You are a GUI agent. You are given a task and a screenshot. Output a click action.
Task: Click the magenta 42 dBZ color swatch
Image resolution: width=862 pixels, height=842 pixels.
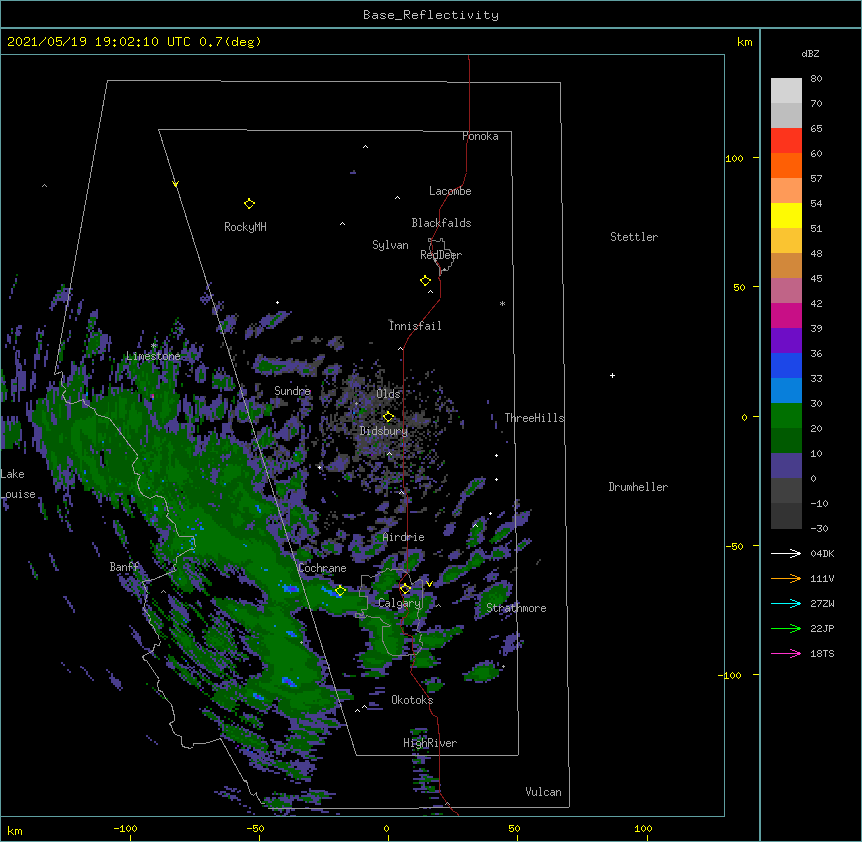tap(786, 315)
